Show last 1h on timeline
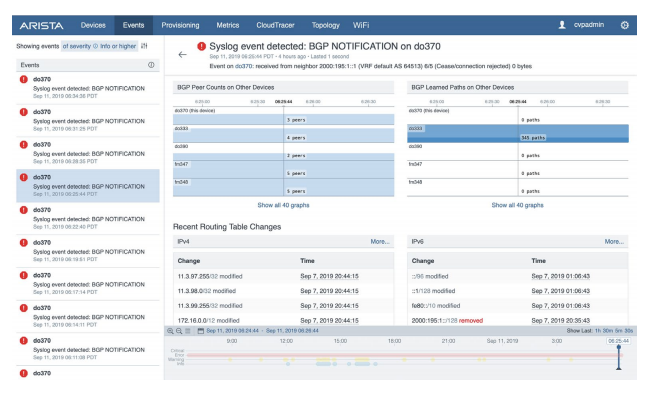This screenshot has width=650, height=400. 597,331
